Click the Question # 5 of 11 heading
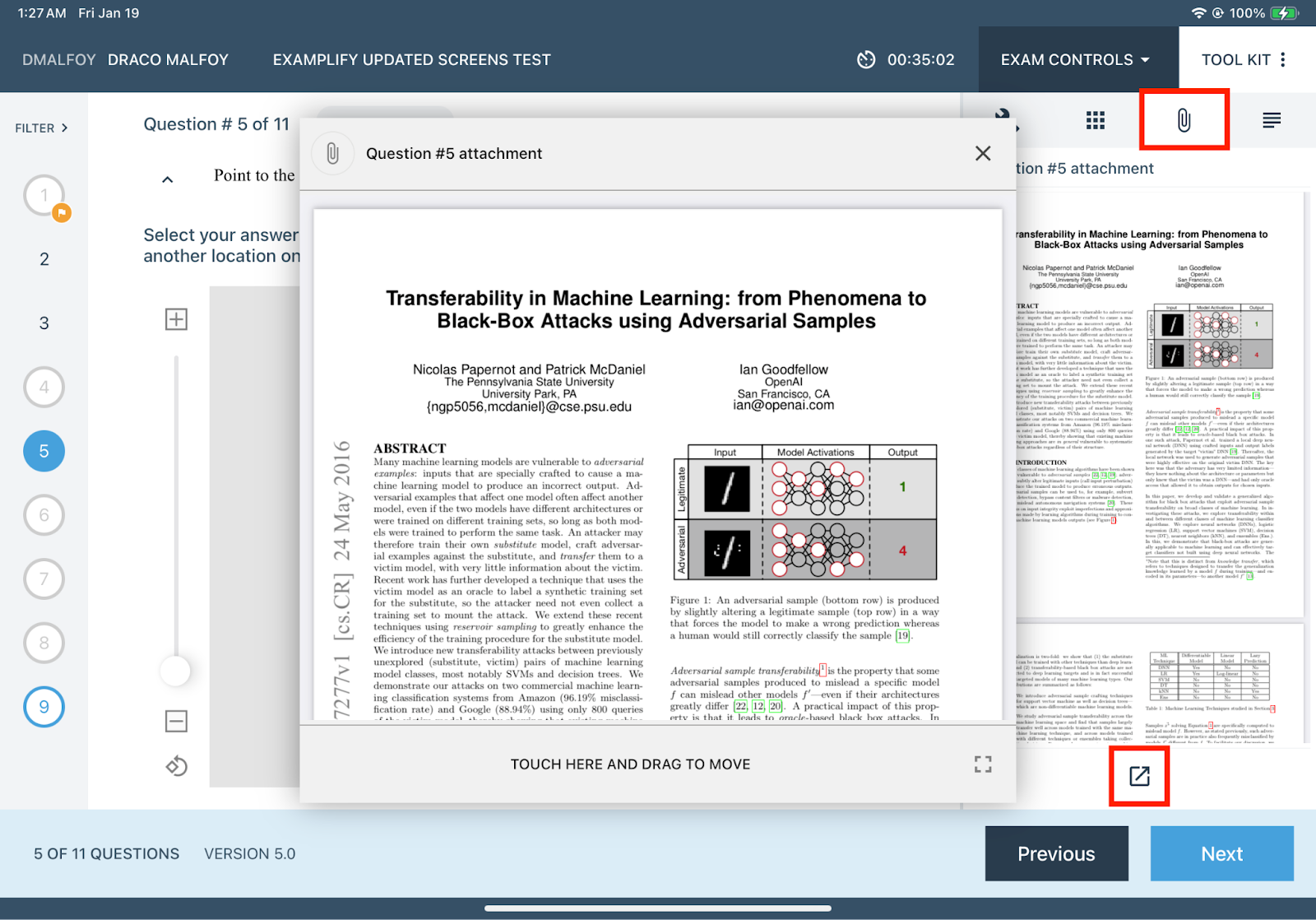Viewport: 1316px width, 920px height. [216, 124]
